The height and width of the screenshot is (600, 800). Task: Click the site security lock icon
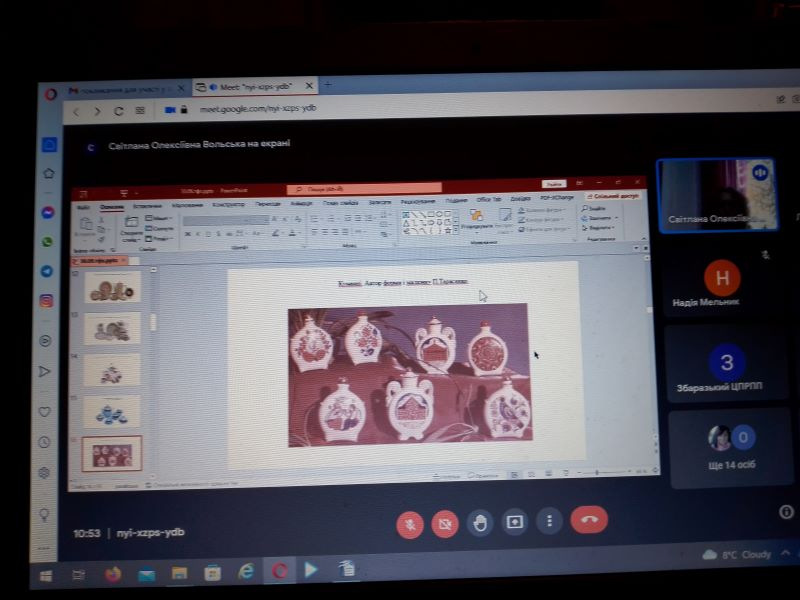tap(184, 109)
